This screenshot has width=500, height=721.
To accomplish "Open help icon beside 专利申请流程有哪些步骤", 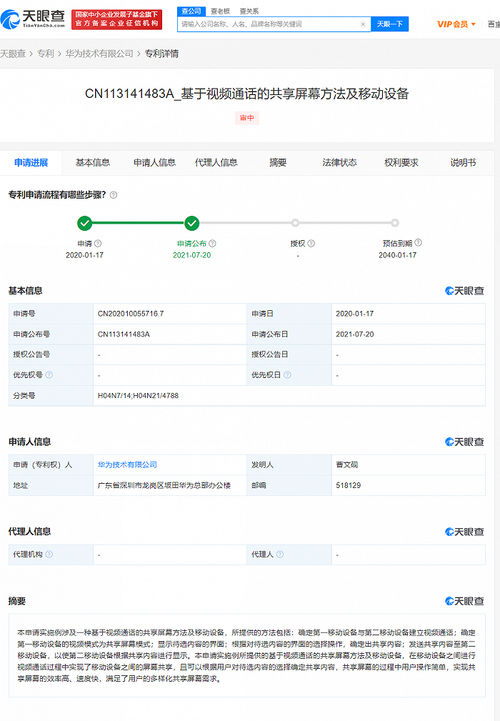I will pos(114,195).
